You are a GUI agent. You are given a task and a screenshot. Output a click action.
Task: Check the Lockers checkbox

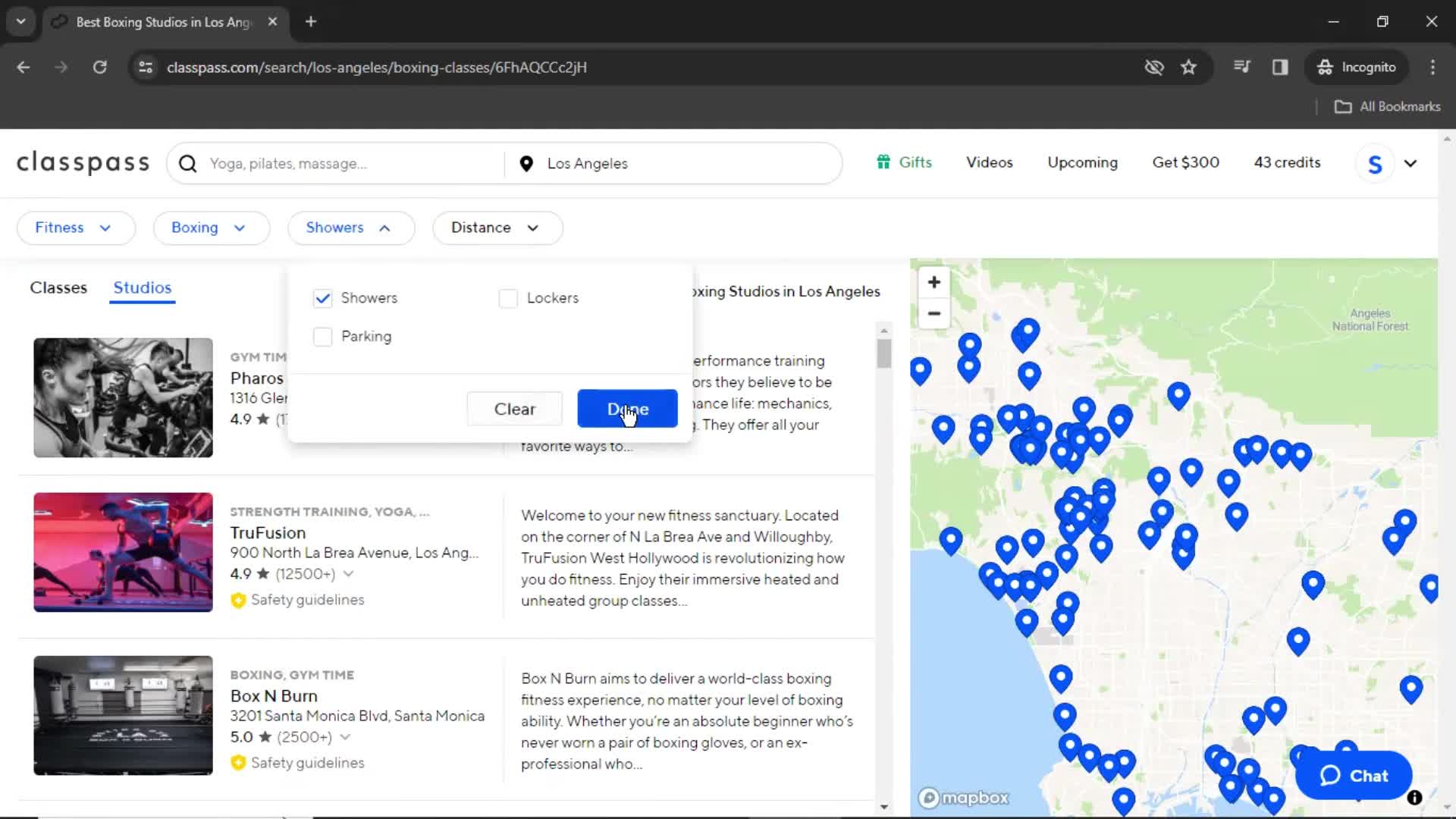(x=508, y=298)
